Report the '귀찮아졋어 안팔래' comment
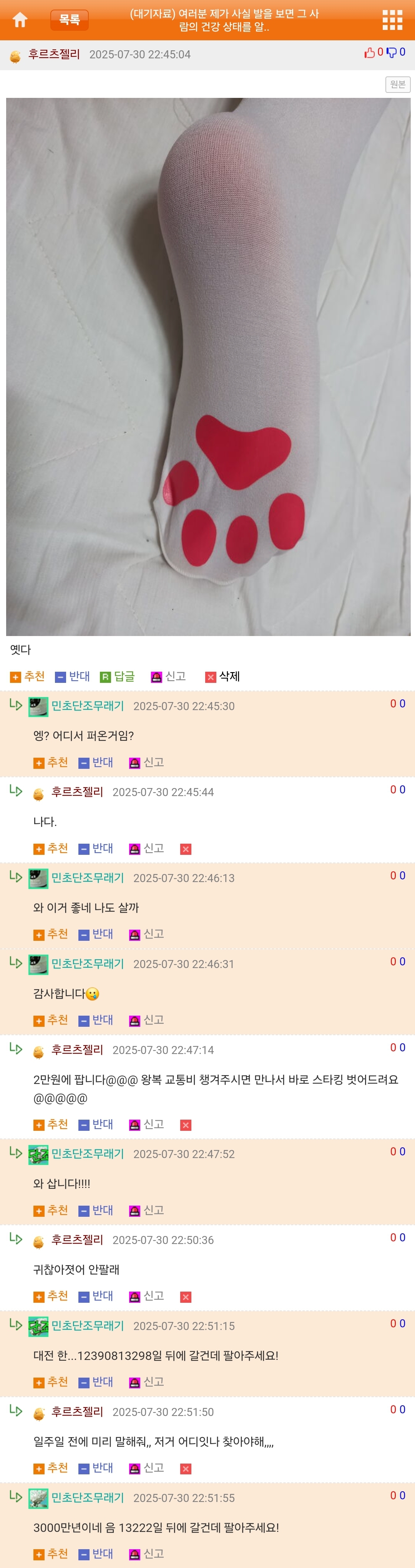The image size is (415, 1568). (147, 1297)
